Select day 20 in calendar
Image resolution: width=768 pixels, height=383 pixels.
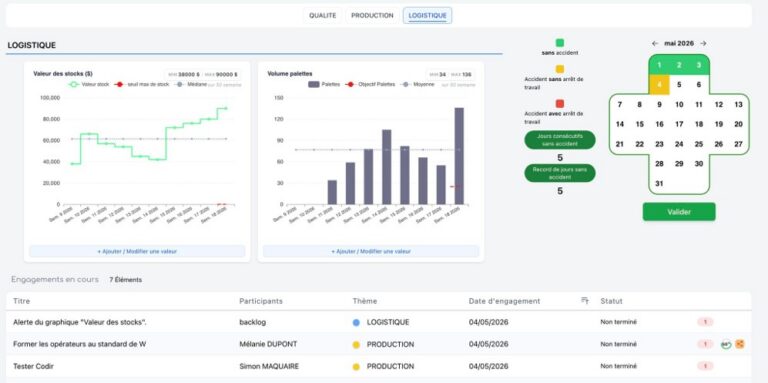pos(739,124)
